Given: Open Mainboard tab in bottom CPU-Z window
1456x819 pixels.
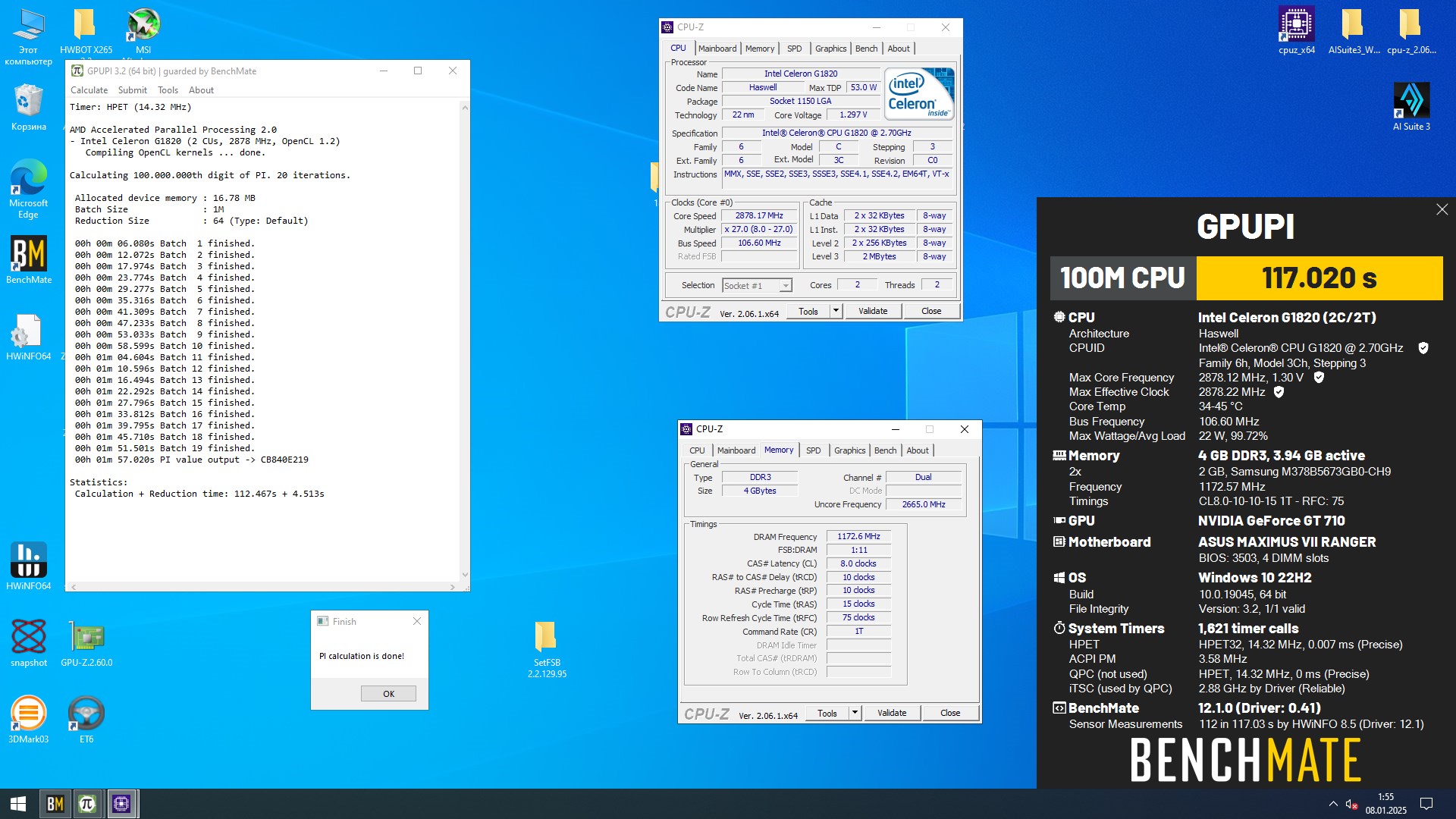Looking at the screenshot, I should (x=736, y=450).
